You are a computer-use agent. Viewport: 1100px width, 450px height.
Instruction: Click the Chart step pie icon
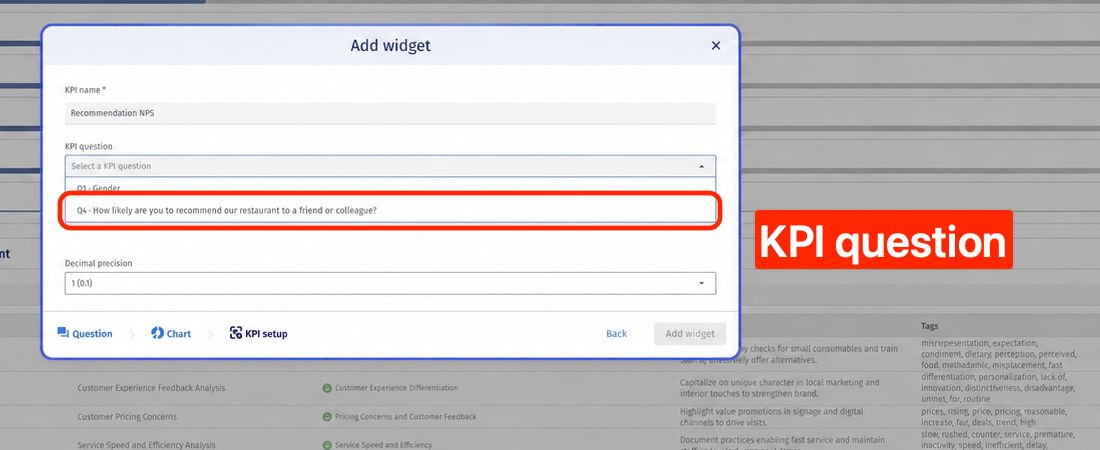157,333
